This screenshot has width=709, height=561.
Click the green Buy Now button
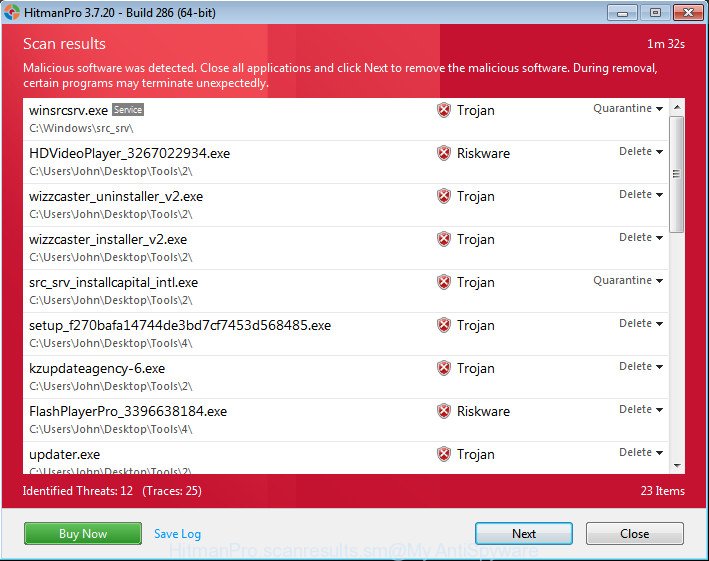pos(83,533)
